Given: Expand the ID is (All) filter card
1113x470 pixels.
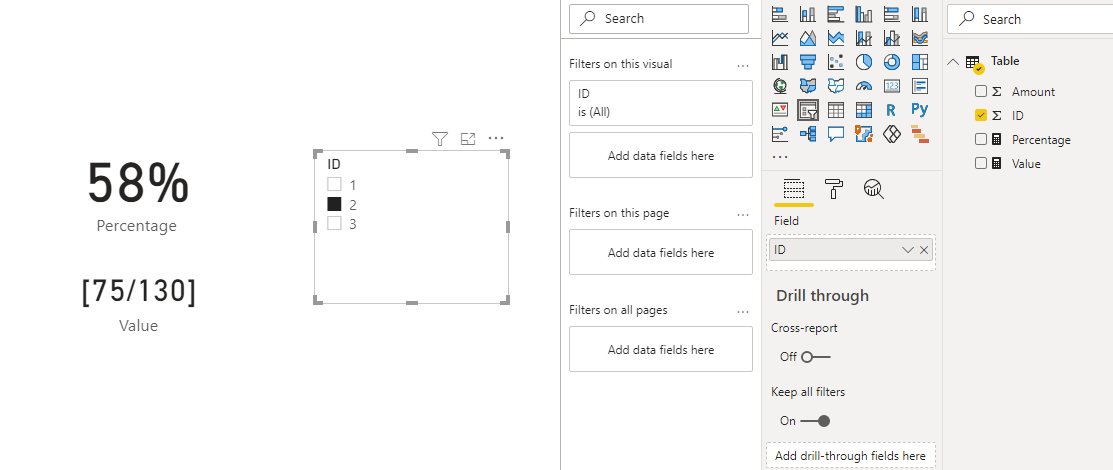Looking at the screenshot, I should click(661, 103).
